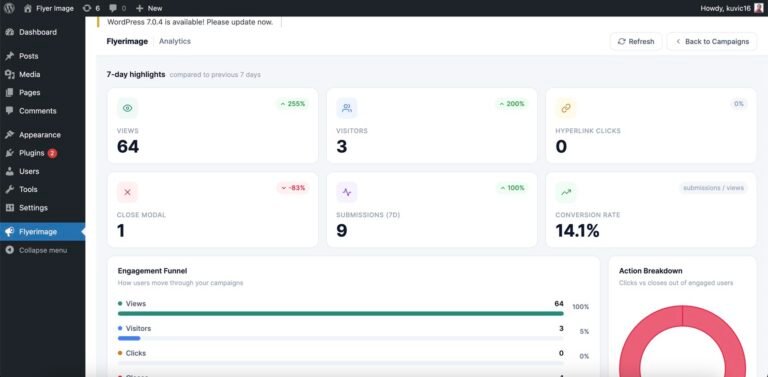Go to the Posts menu
Viewport: 768px width, 377px height.
(43, 56)
